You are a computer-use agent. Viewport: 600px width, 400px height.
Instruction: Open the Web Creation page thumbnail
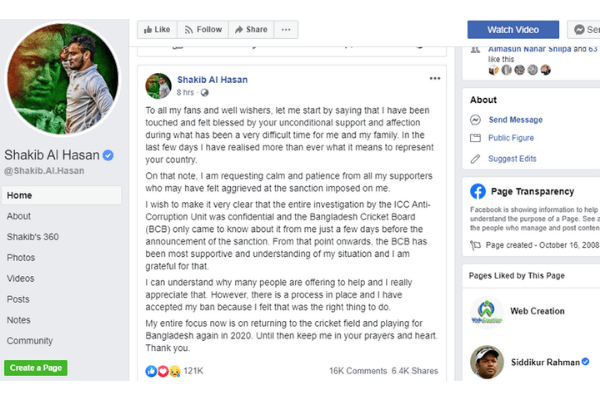[485, 310]
